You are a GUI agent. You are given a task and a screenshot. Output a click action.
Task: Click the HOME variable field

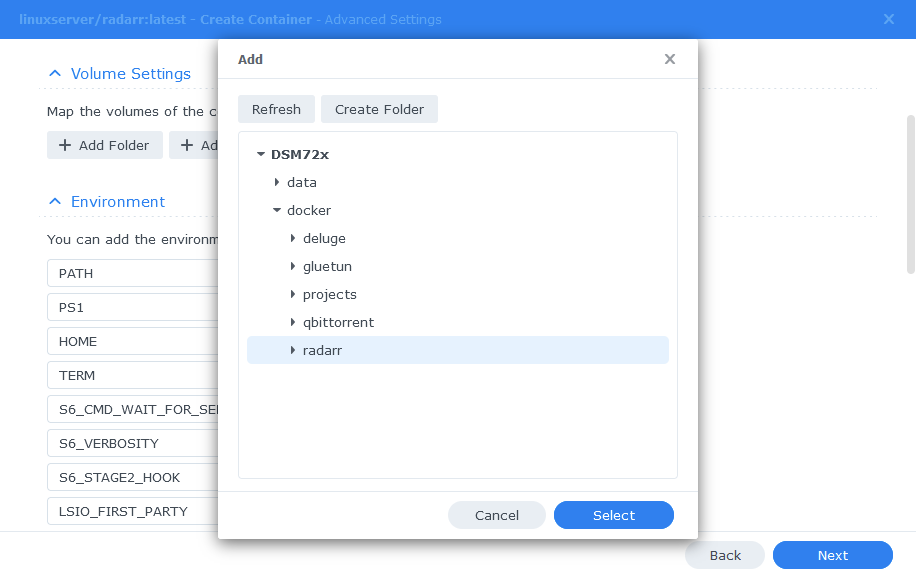[x=133, y=341]
